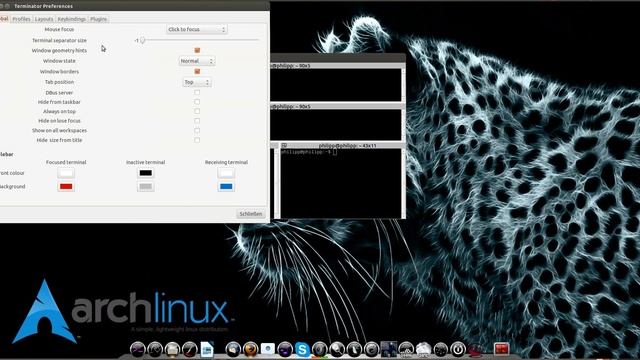This screenshot has width=640, height=360.
Task: Open the purple terminal icon at dock start
Action: [x=138, y=350]
